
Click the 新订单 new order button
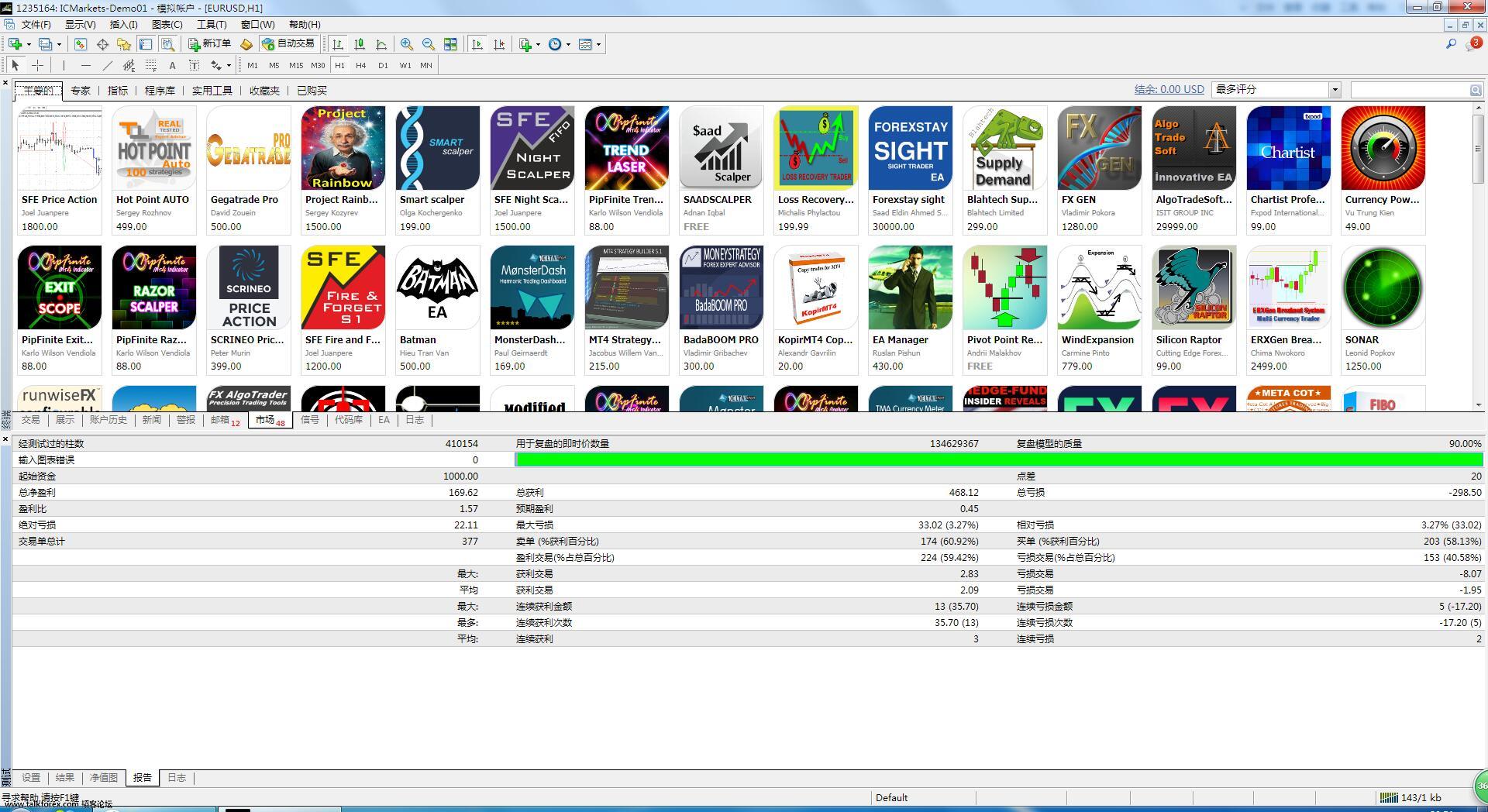point(210,44)
